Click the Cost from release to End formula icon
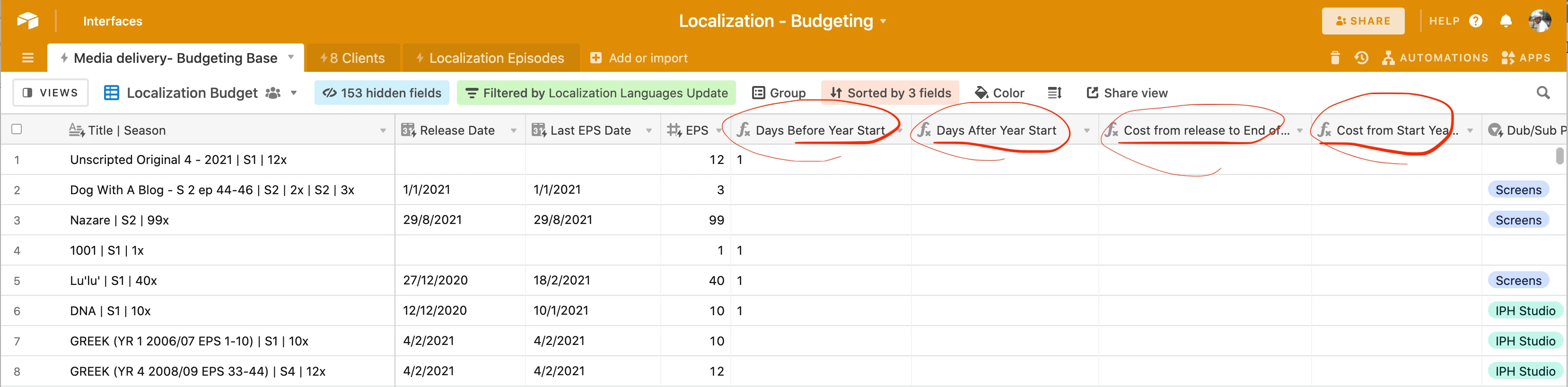The height and width of the screenshot is (387, 1568). 1112,129
